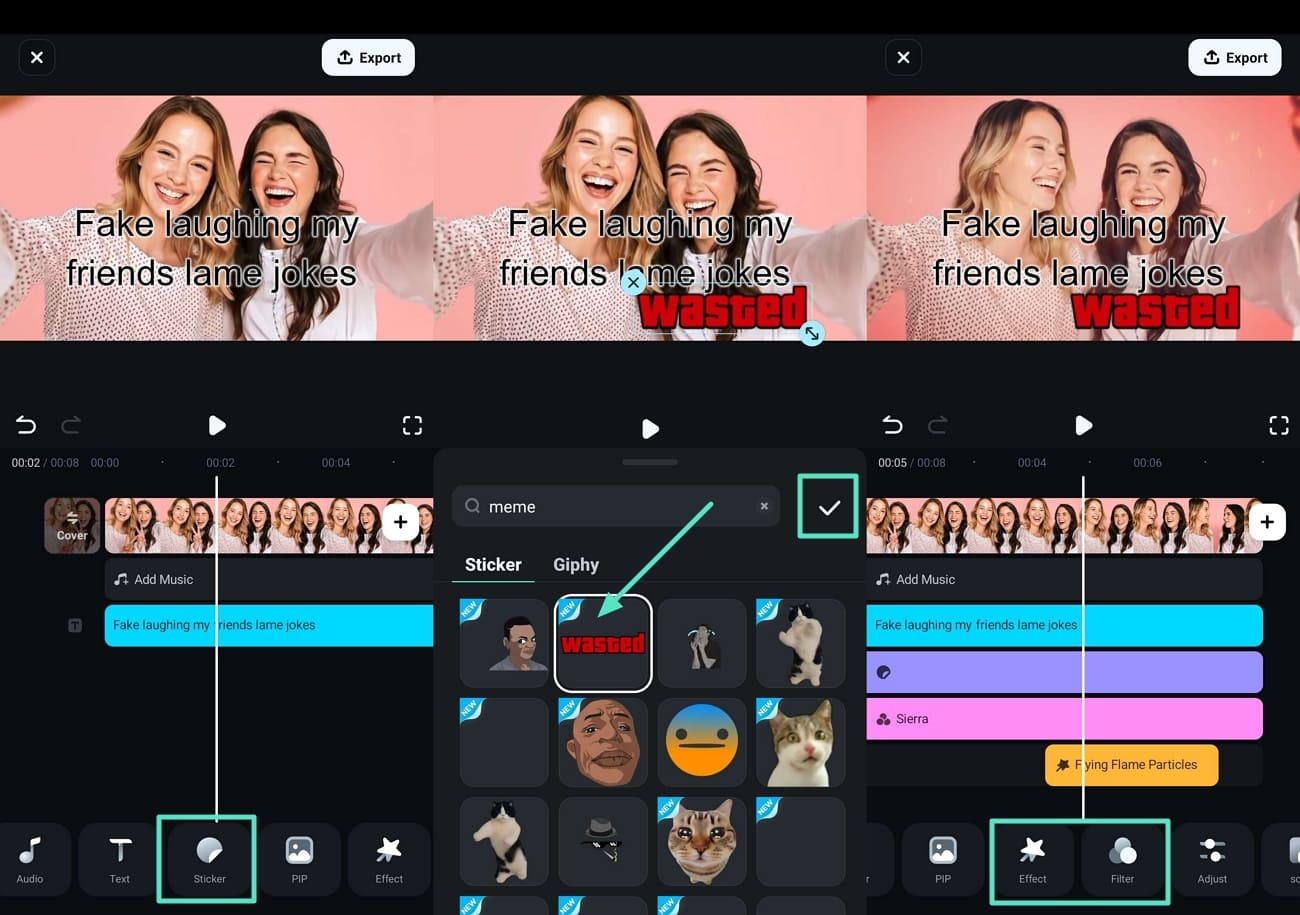Choose the facepalm man sticker
This screenshot has width=1300, height=915.
tap(702, 643)
